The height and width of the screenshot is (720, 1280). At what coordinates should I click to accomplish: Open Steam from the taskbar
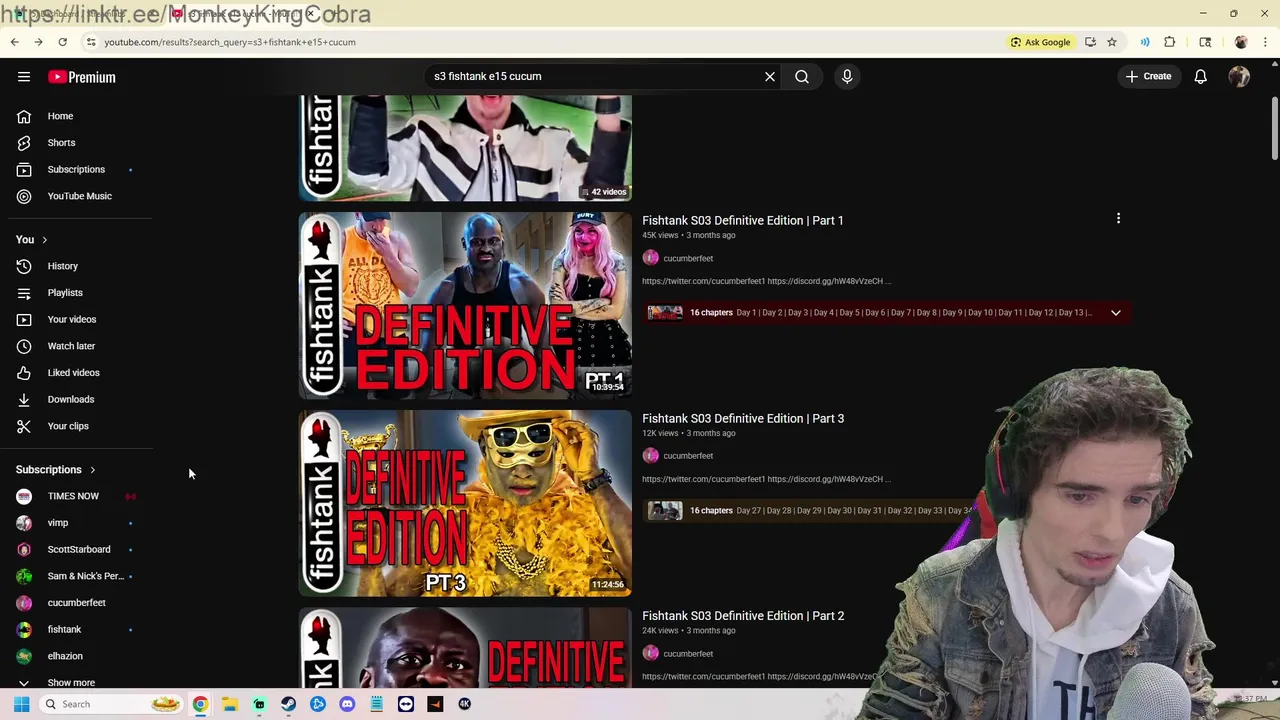(x=289, y=704)
